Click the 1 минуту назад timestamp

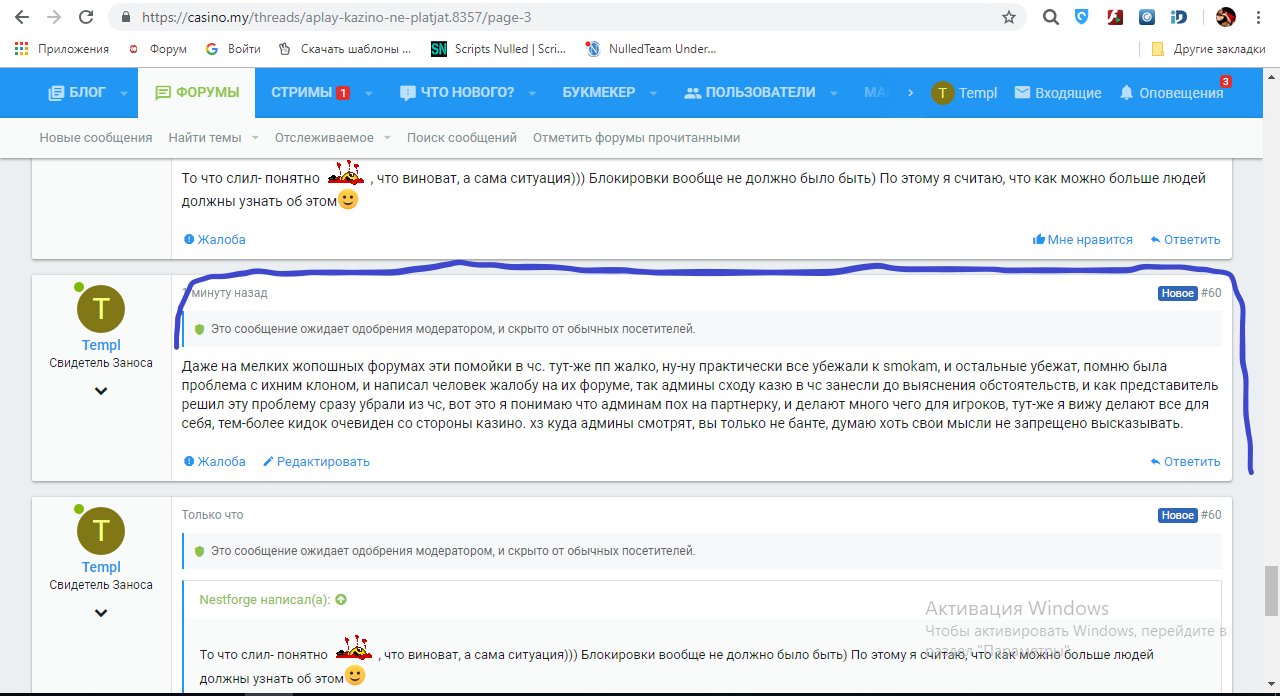225,293
